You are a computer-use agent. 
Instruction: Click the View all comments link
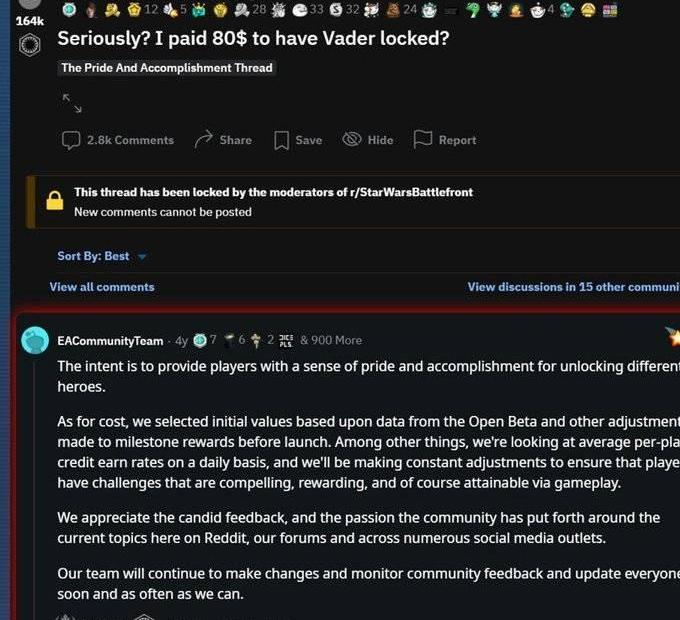coord(102,287)
